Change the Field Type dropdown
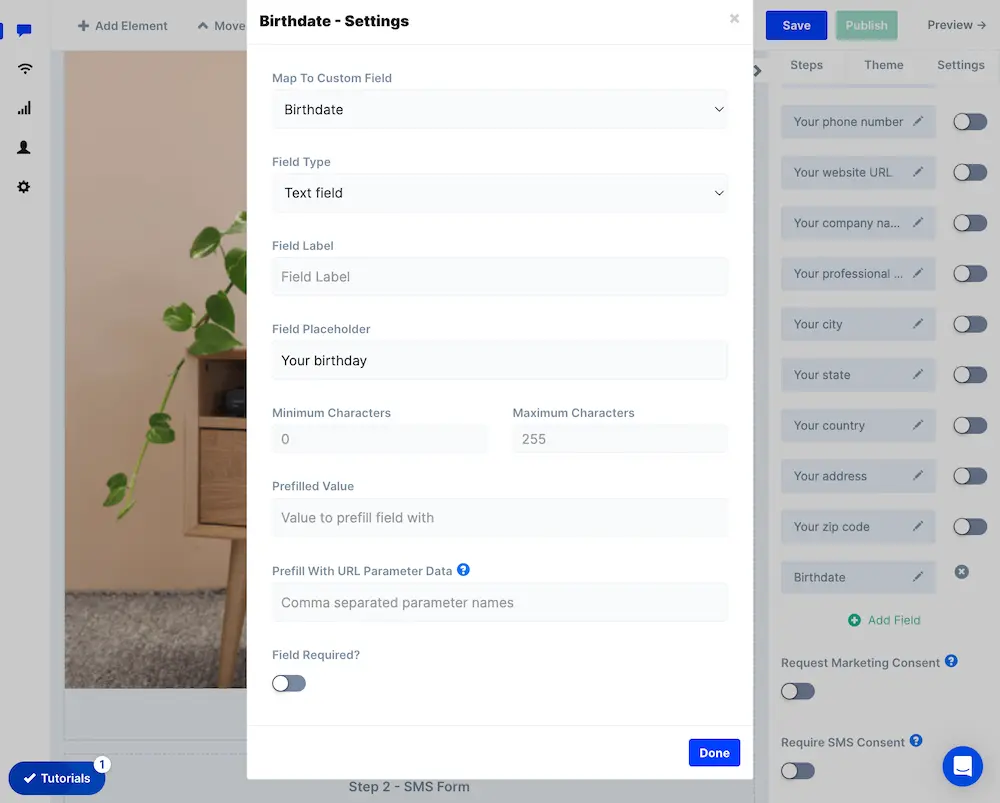 tap(500, 193)
